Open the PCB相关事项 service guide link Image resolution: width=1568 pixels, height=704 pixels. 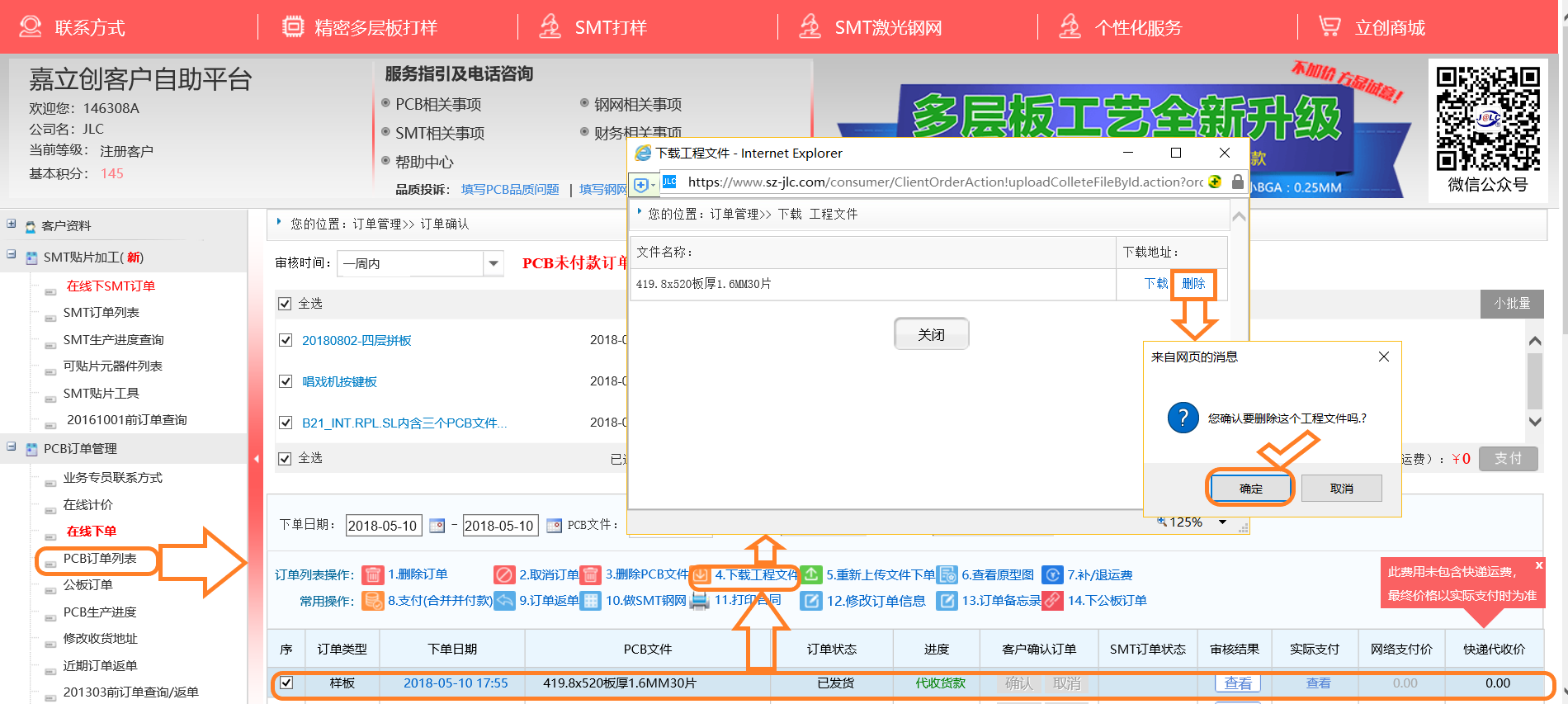(438, 105)
